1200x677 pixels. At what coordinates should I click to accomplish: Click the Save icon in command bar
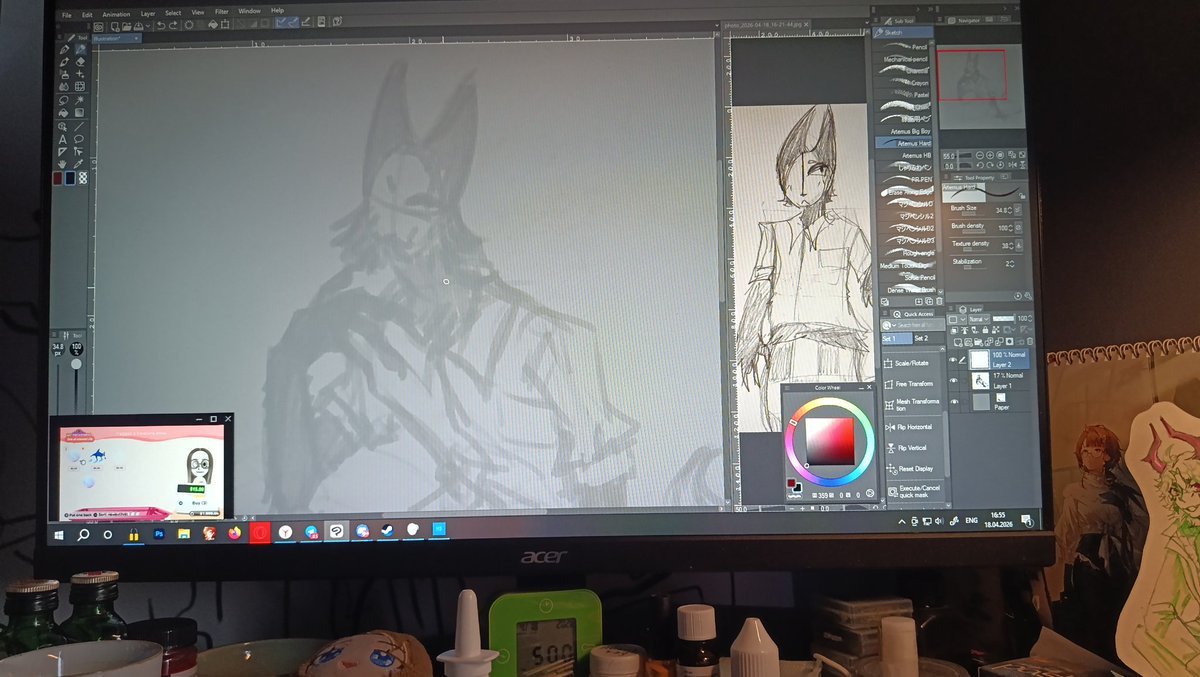point(139,26)
